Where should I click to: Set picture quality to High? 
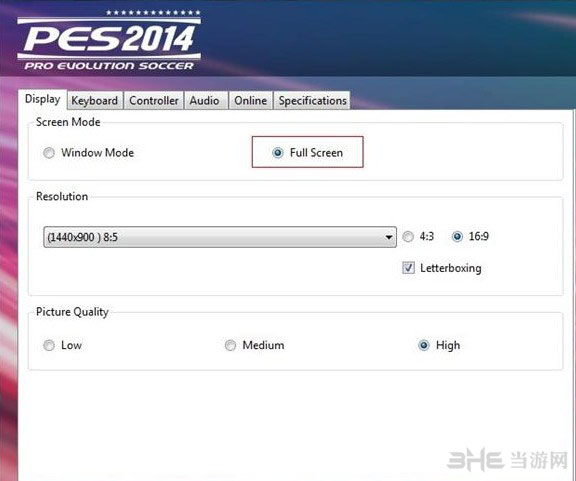(x=424, y=345)
